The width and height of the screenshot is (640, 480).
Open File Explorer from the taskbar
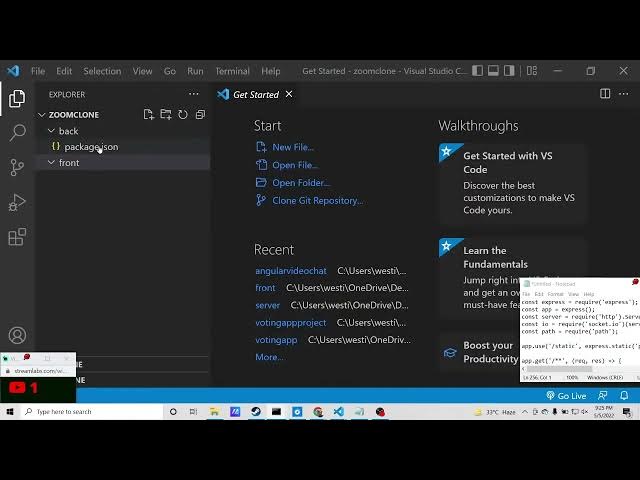coord(214,412)
